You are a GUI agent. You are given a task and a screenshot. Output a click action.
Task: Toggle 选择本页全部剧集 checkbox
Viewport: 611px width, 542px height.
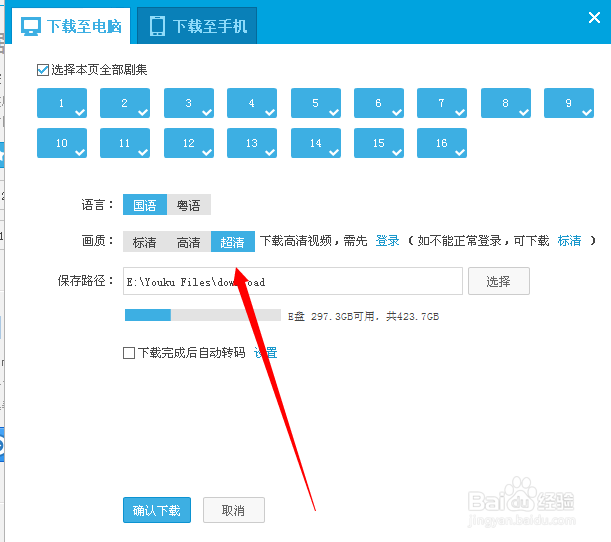point(42,70)
